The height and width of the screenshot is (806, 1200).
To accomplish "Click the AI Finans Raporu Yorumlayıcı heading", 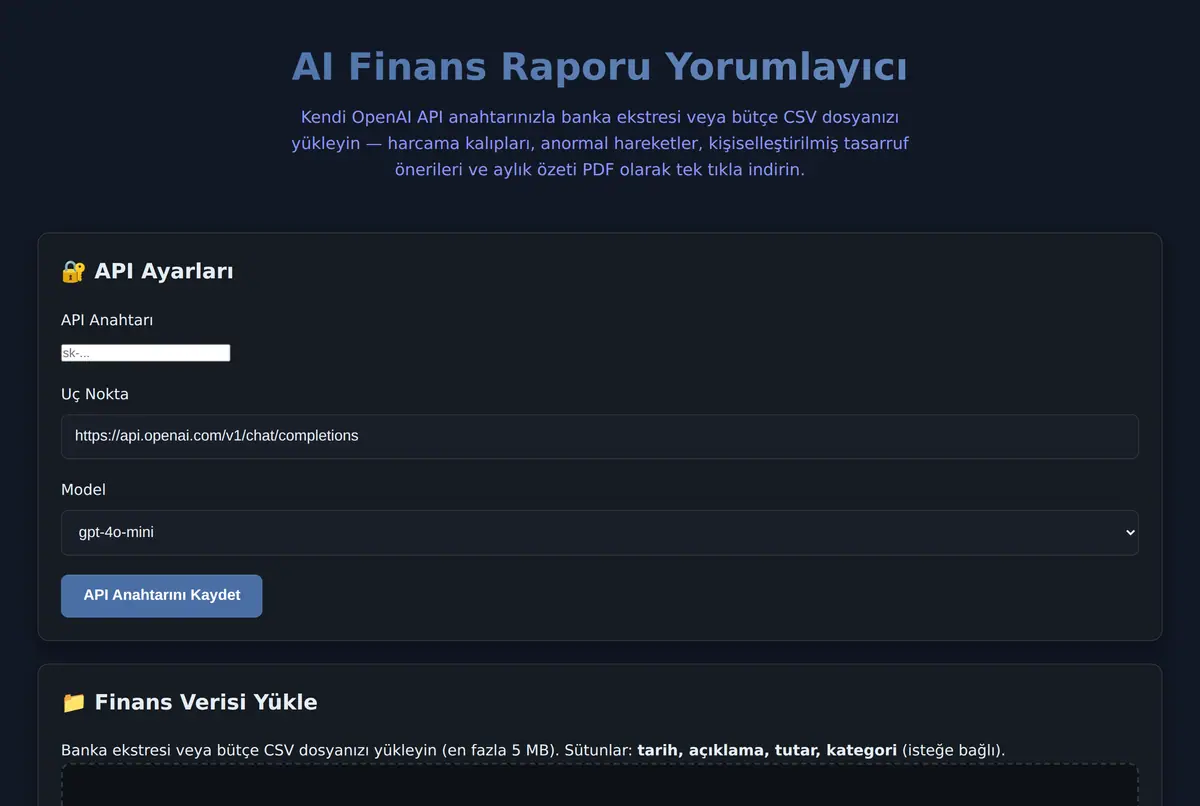I will click(600, 67).
